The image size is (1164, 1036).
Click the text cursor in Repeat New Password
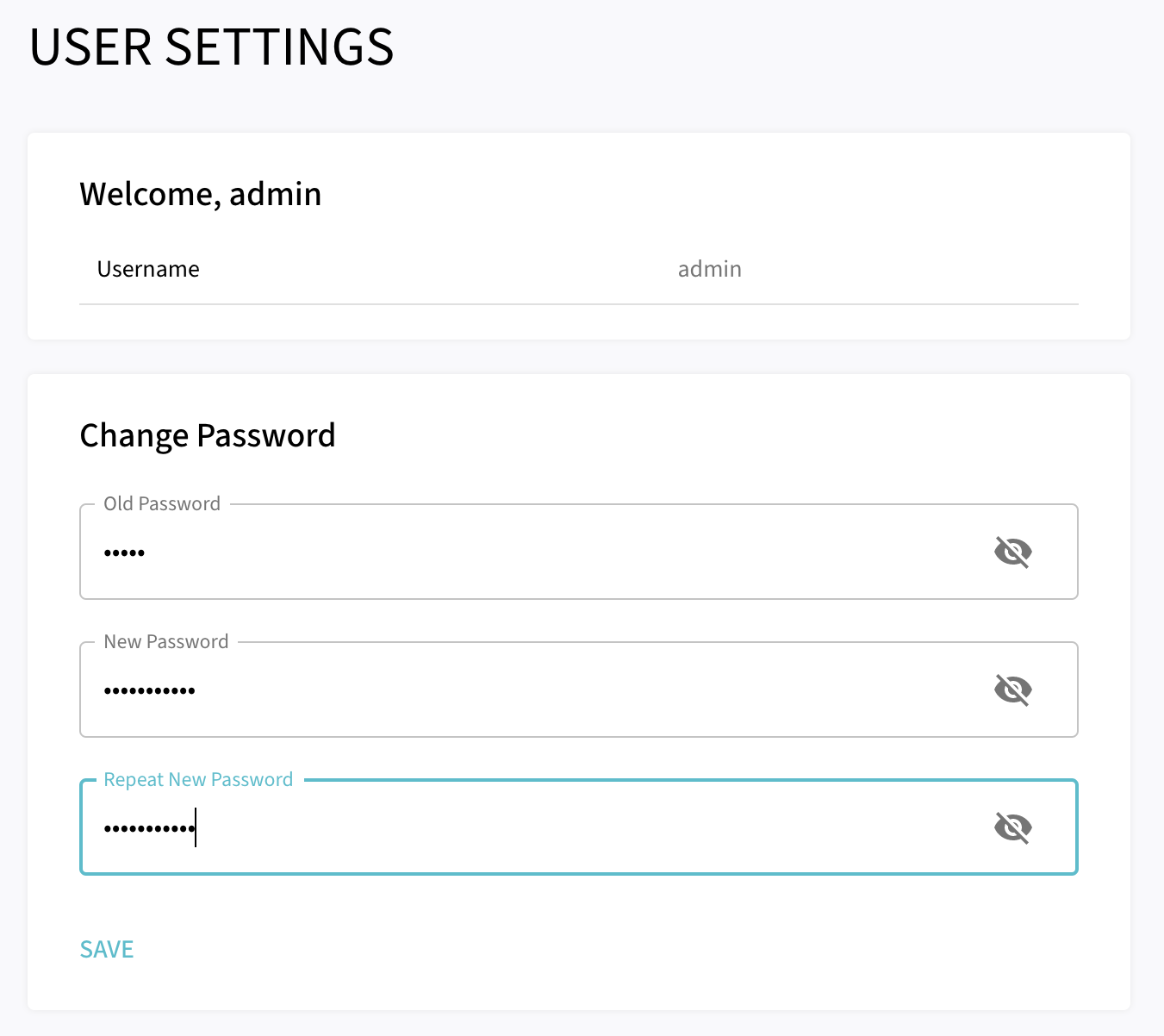[x=196, y=827]
